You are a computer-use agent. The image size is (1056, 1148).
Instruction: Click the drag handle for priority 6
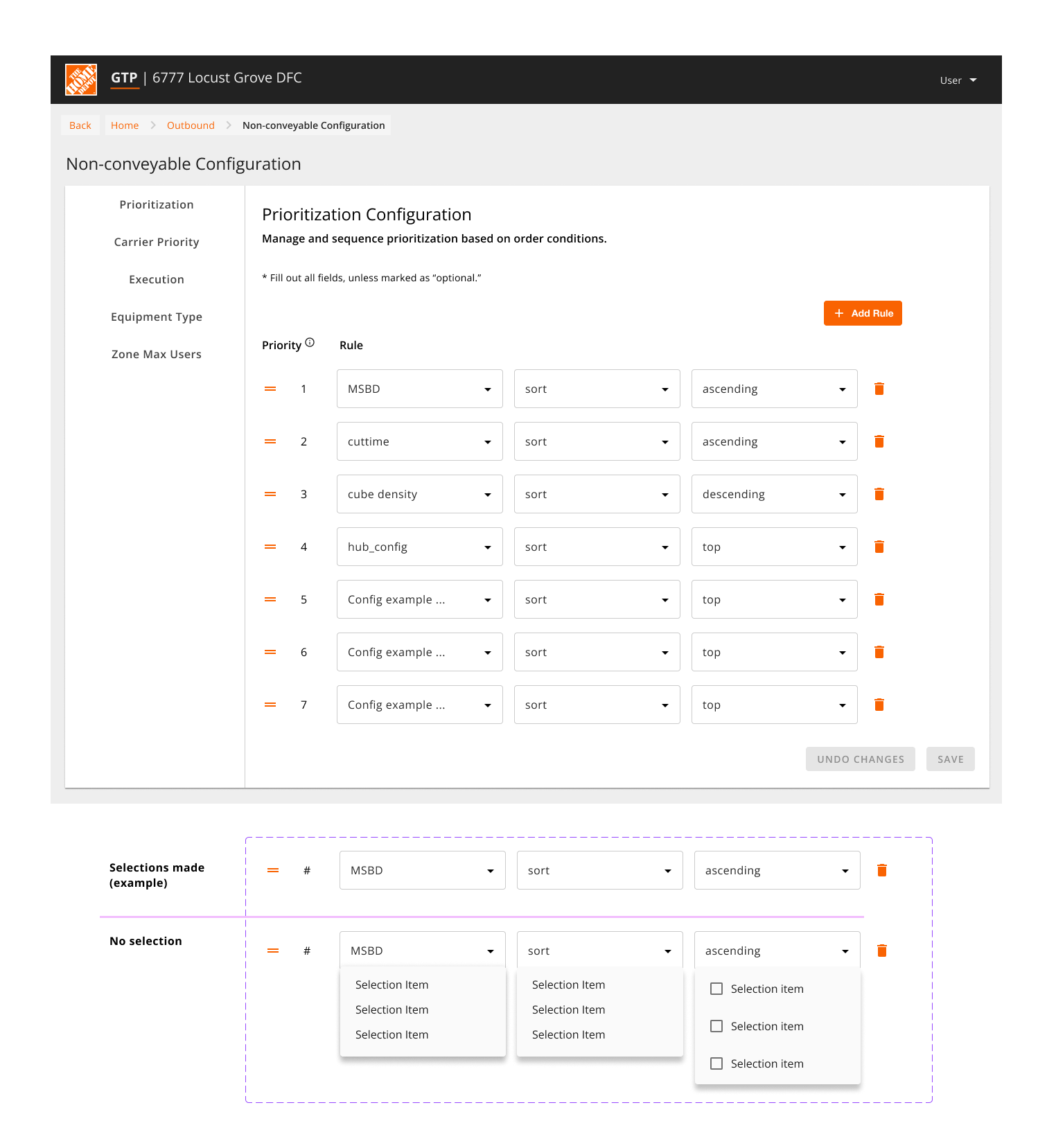coord(270,652)
